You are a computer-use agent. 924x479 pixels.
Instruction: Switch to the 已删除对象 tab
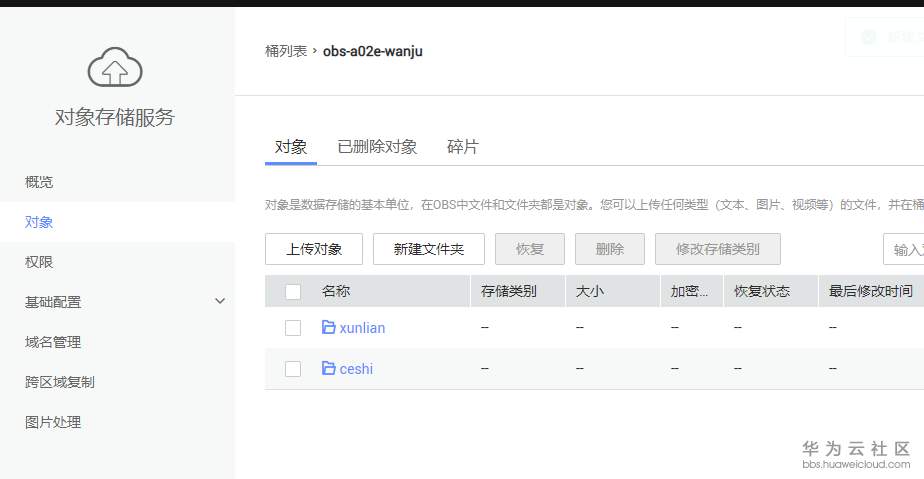pyautogui.click(x=377, y=147)
